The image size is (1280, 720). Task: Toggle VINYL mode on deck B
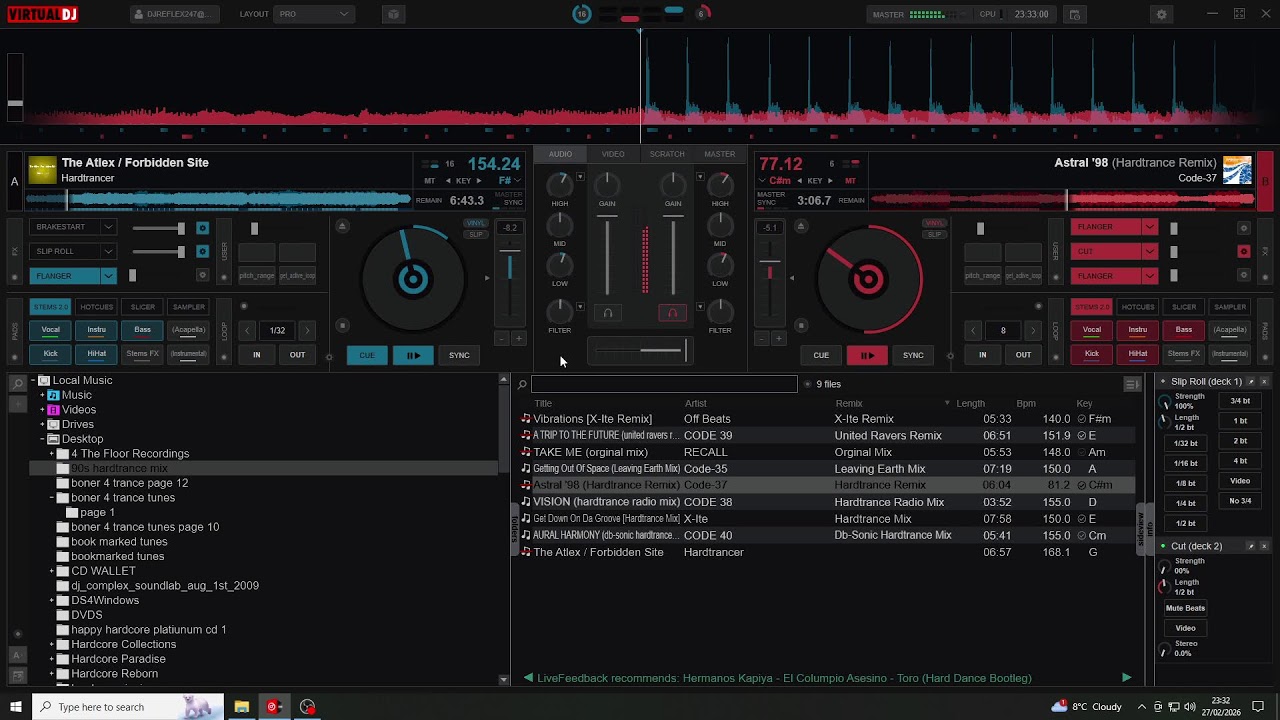tap(935, 223)
